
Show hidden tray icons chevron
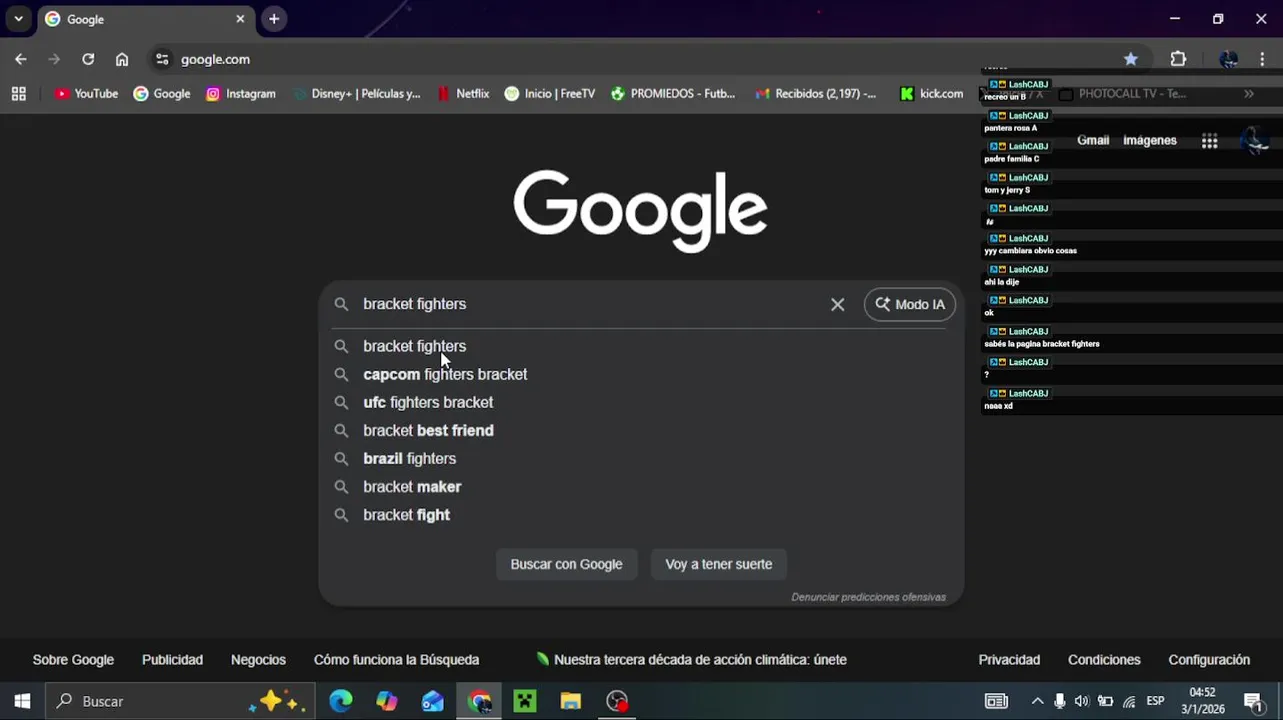(x=1037, y=701)
